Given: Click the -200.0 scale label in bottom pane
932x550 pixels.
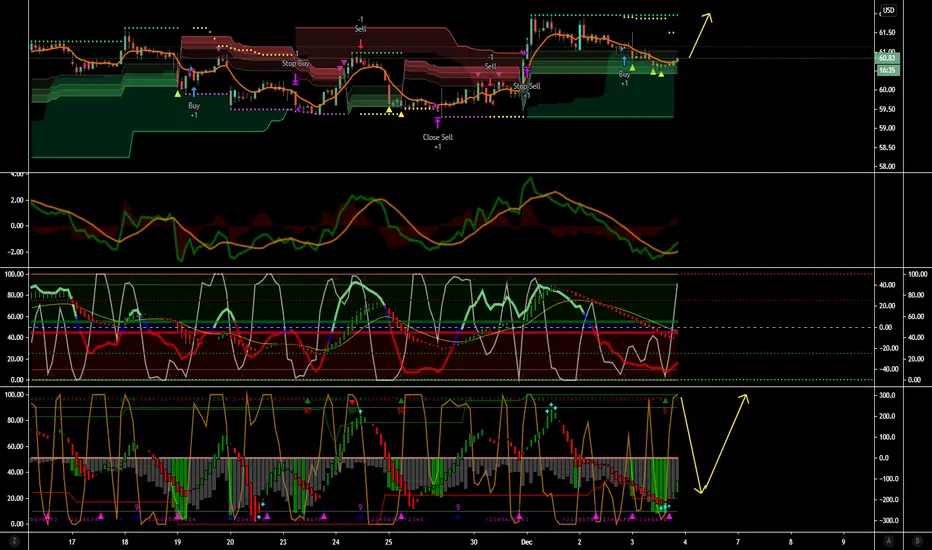Looking at the screenshot, I should click(x=886, y=500).
